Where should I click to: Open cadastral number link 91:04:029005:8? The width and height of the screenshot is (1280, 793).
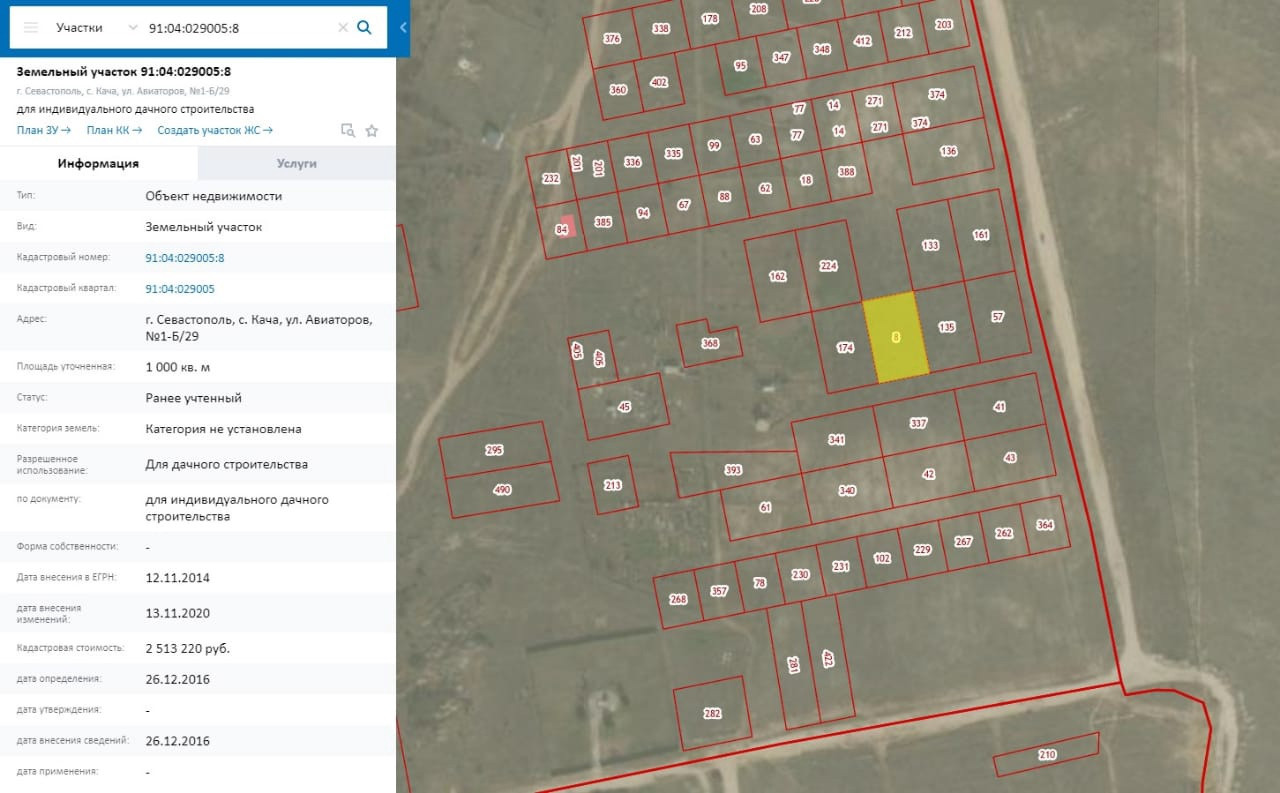pyautogui.click(x=185, y=258)
